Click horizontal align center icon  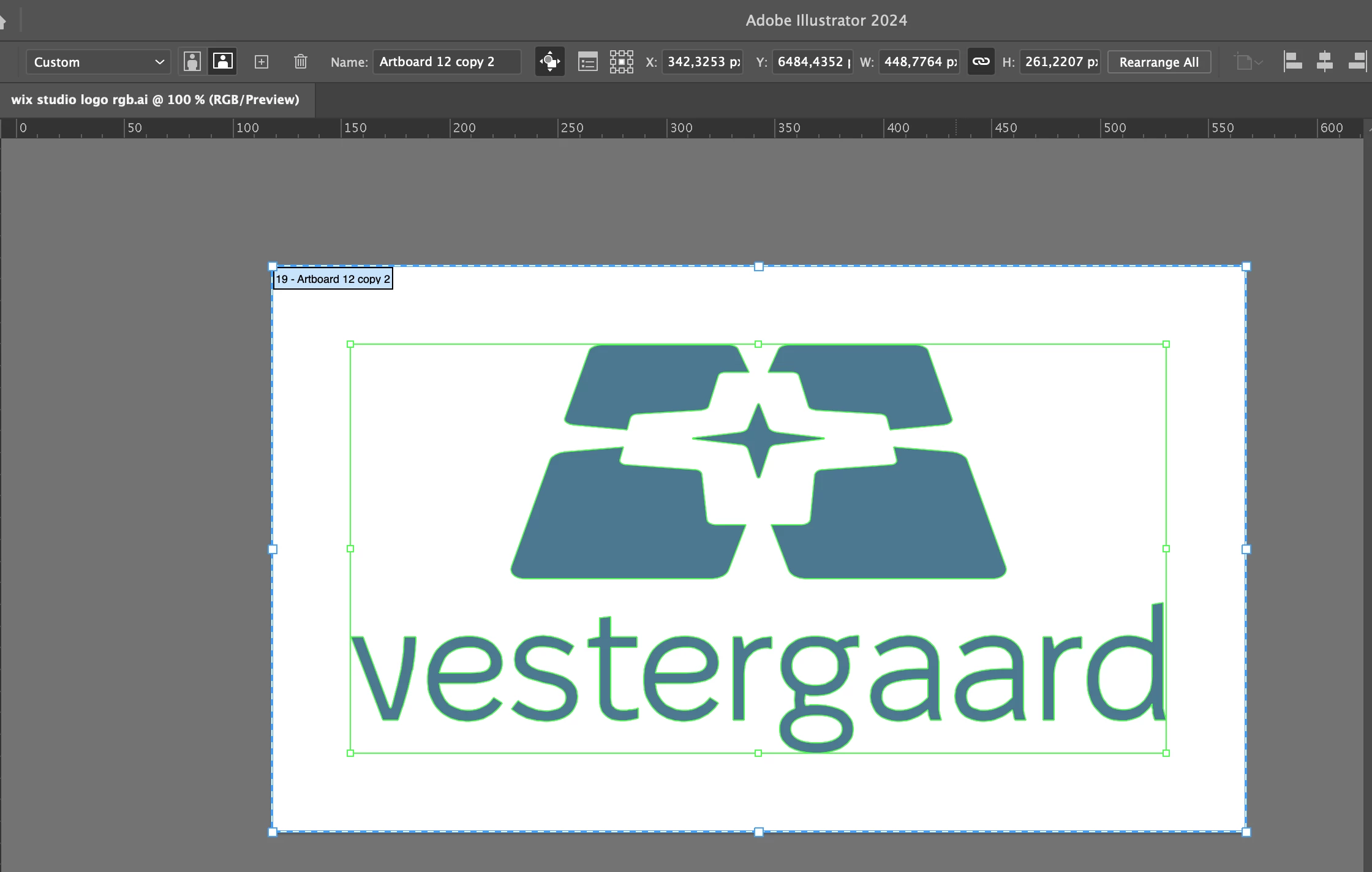1324,62
